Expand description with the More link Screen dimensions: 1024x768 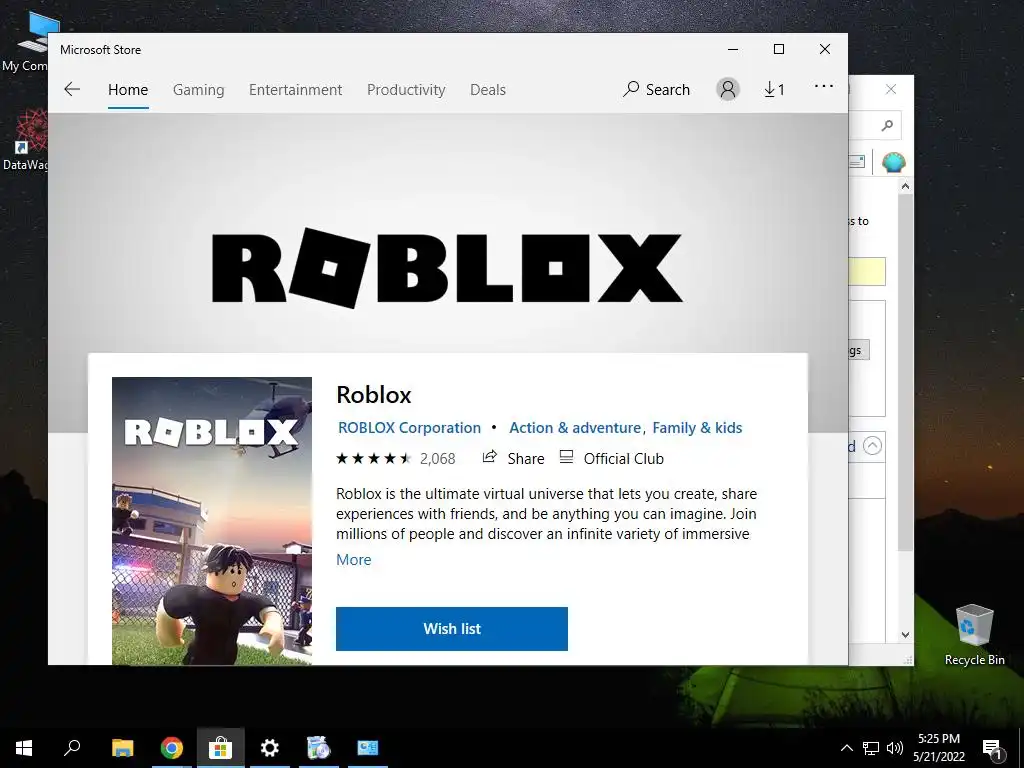tap(353, 560)
